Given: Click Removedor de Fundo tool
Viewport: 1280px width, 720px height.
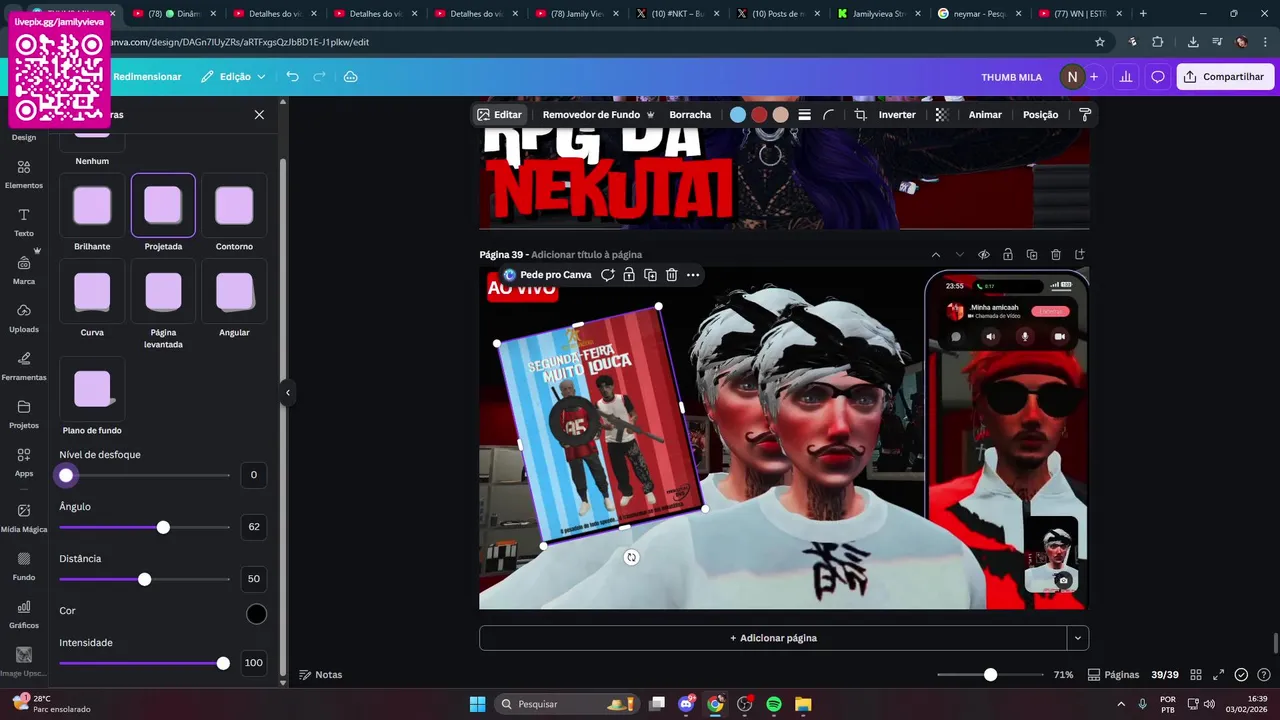Looking at the screenshot, I should 598,115.
